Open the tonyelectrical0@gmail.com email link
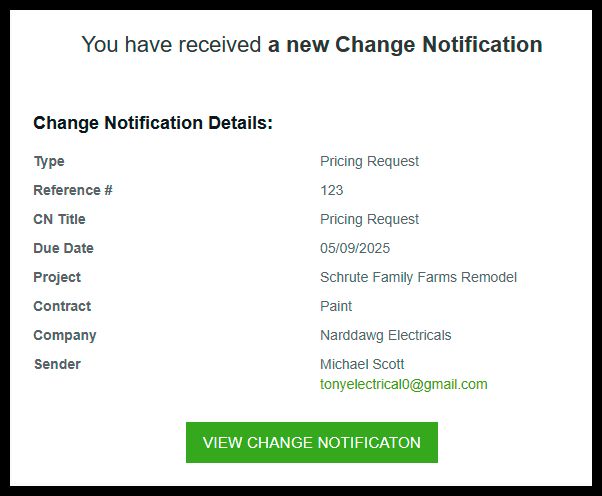The width and height of the screenshot is (602, 496). pos(404,384)
